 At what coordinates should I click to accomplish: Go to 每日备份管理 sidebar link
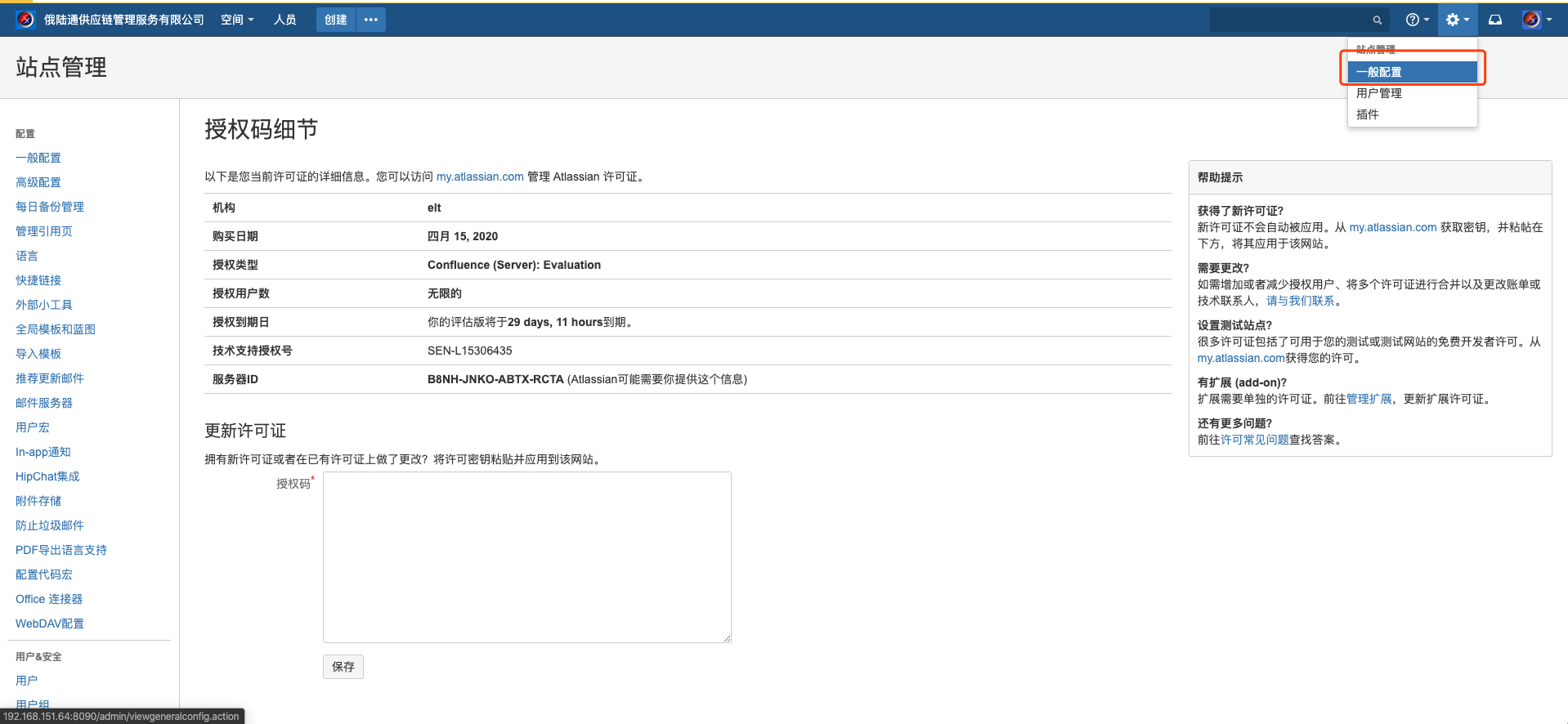click(x=50, y=207)
